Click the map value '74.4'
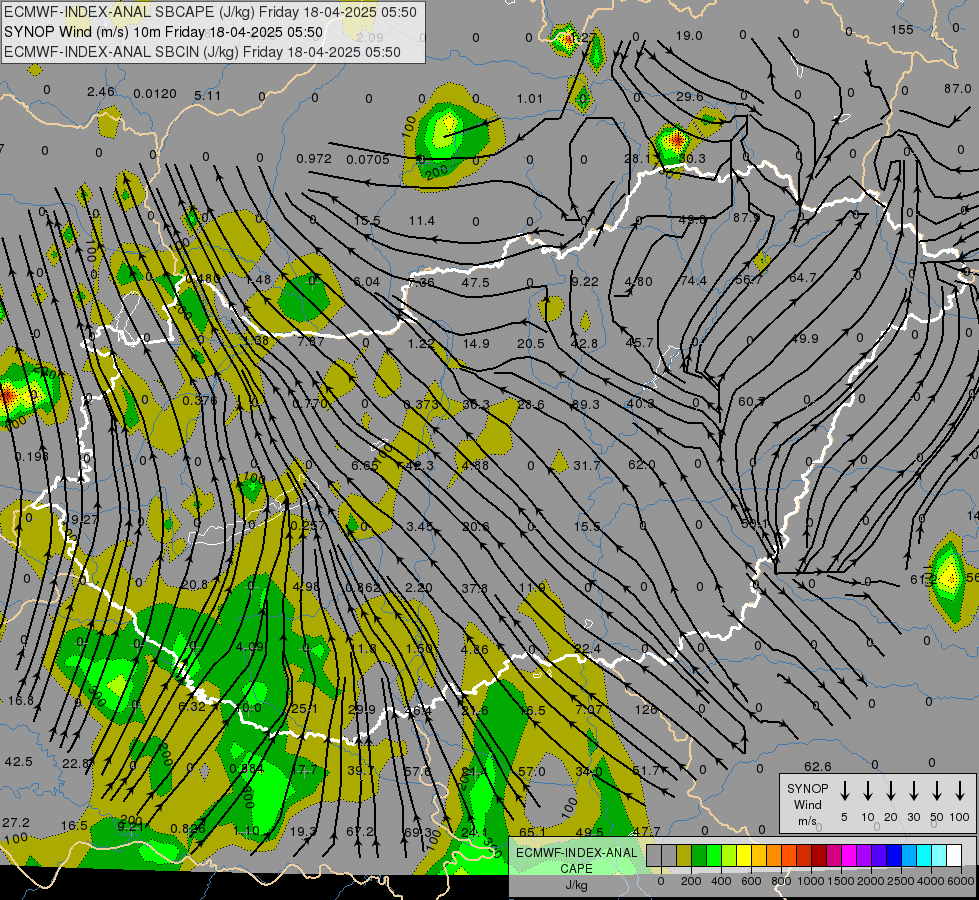The width and height of the screenshot is (979, 900). click(x=694, y=281)
